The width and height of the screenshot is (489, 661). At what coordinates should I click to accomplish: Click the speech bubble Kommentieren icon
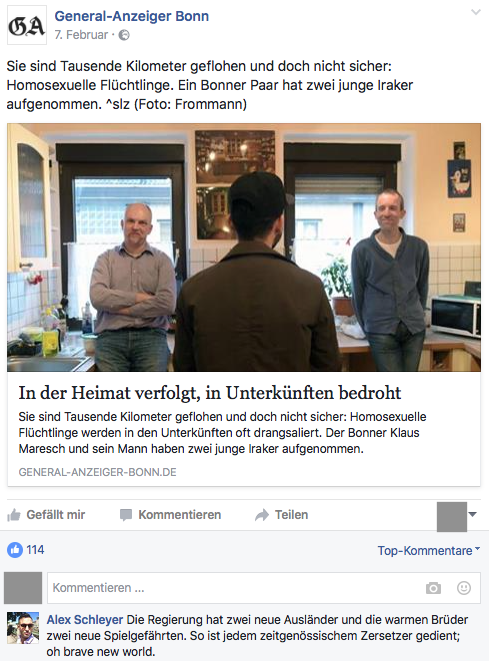click(x=126, y=515)
